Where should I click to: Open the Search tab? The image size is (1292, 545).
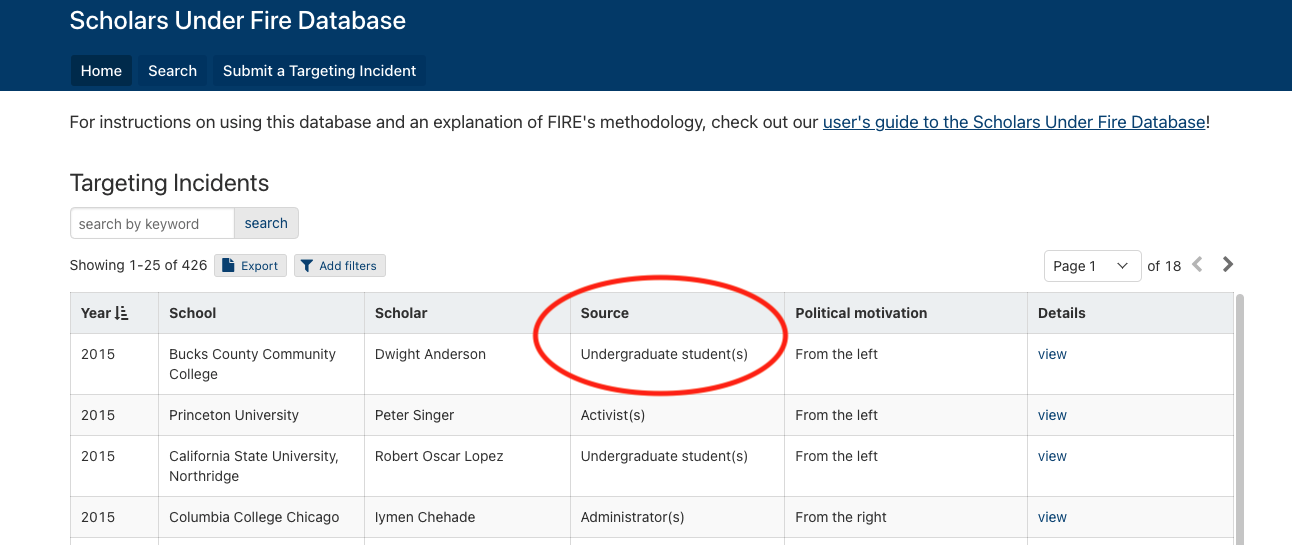click(x=172, y=71)
